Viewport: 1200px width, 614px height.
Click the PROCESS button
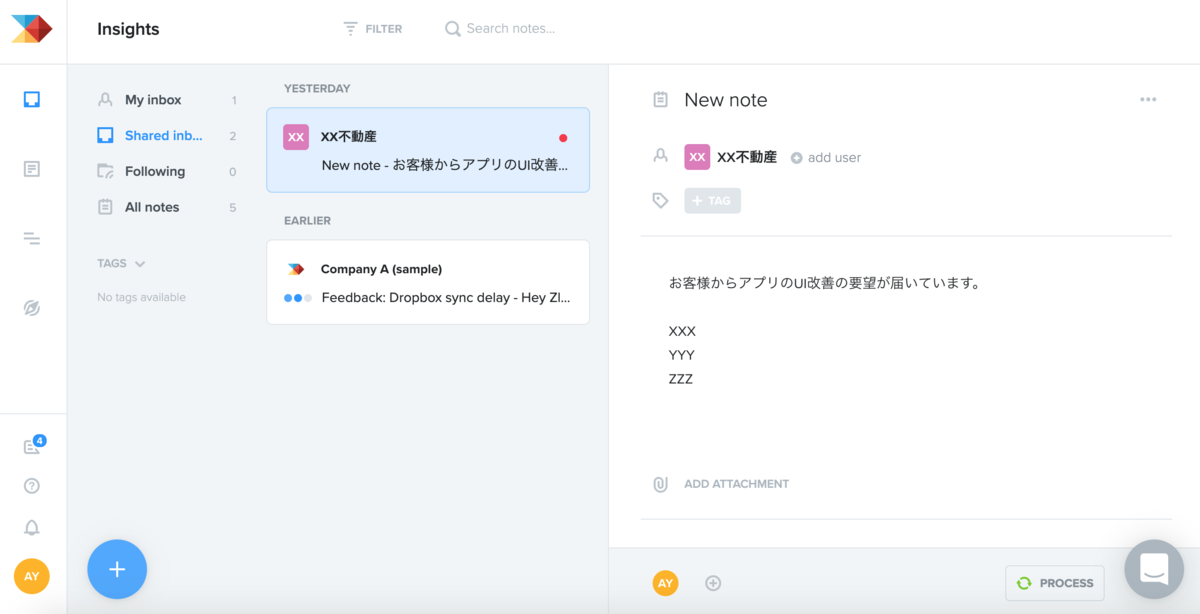[1055, 583]
